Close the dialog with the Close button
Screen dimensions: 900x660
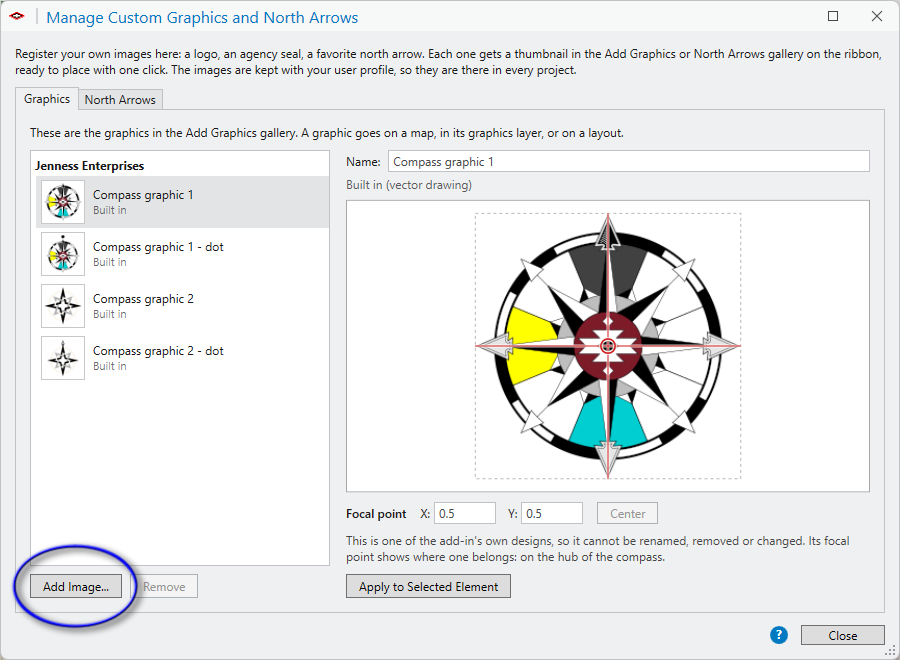point(843,635)
